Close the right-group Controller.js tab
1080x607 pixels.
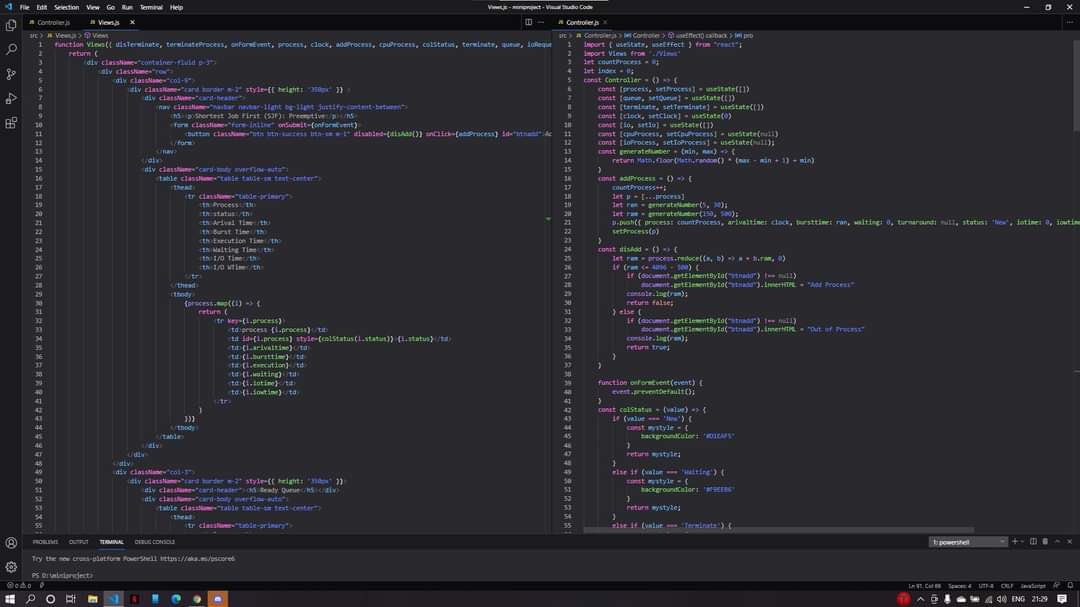[605, 22]
